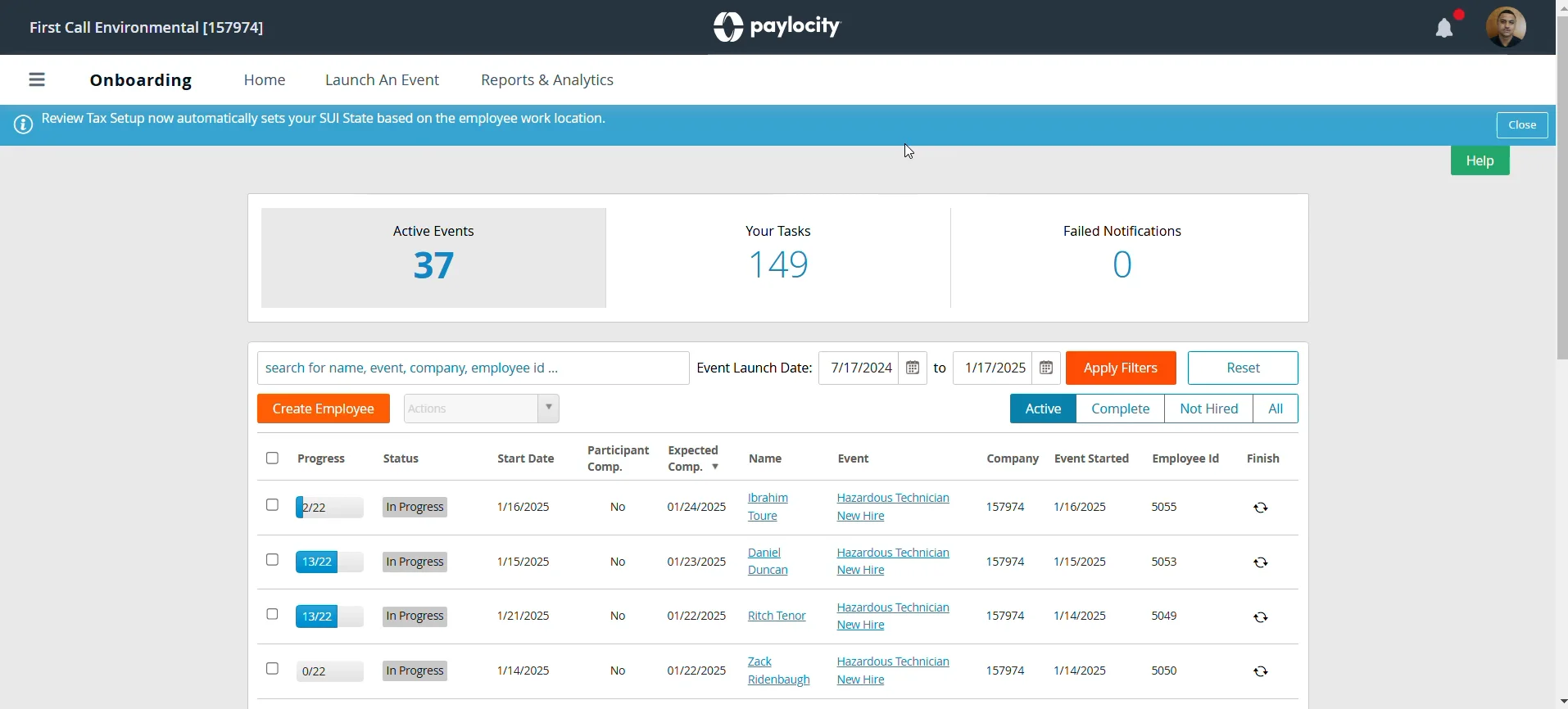Click the Paylocity logo

tap(777, 27)
